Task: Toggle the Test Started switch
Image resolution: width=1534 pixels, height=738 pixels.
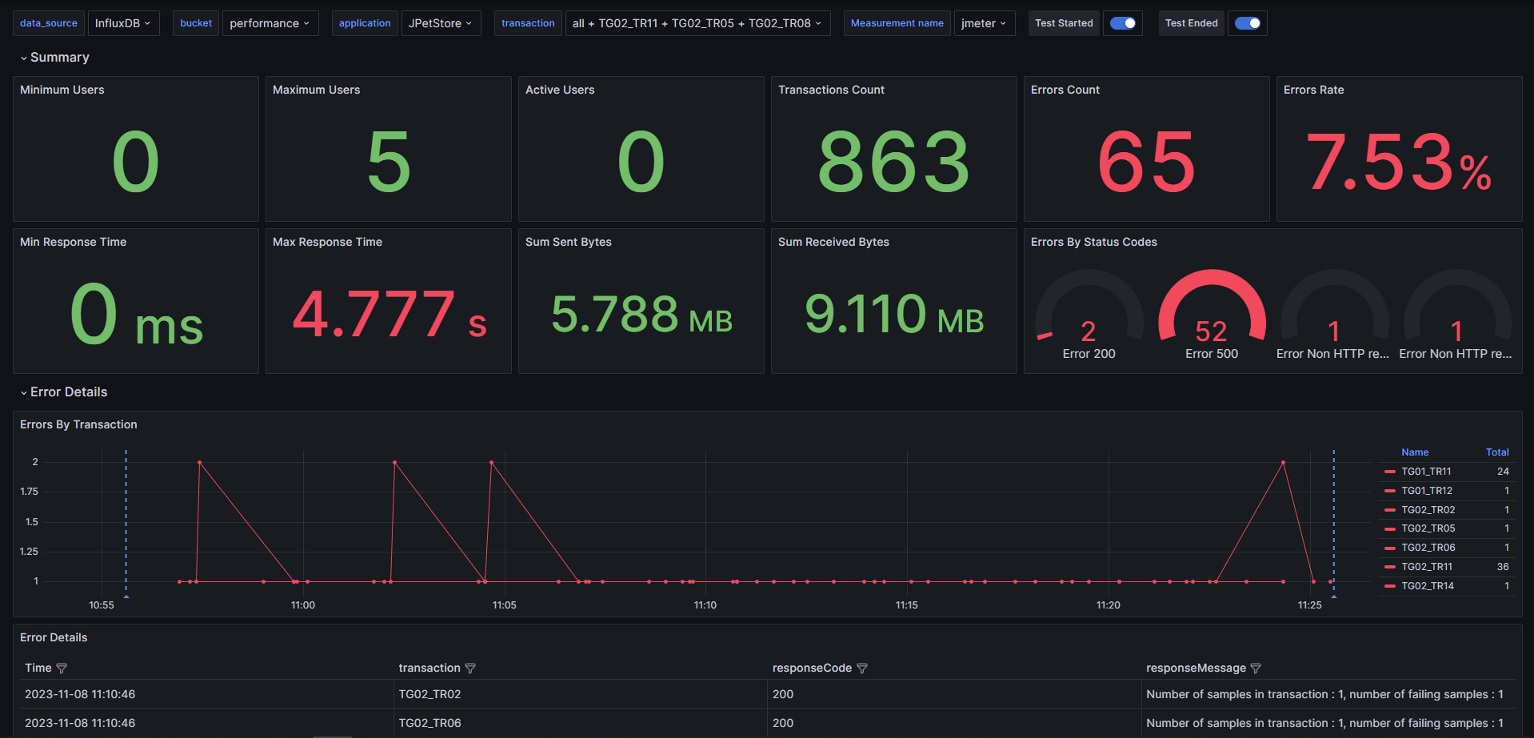Action: coord(1123,23)
